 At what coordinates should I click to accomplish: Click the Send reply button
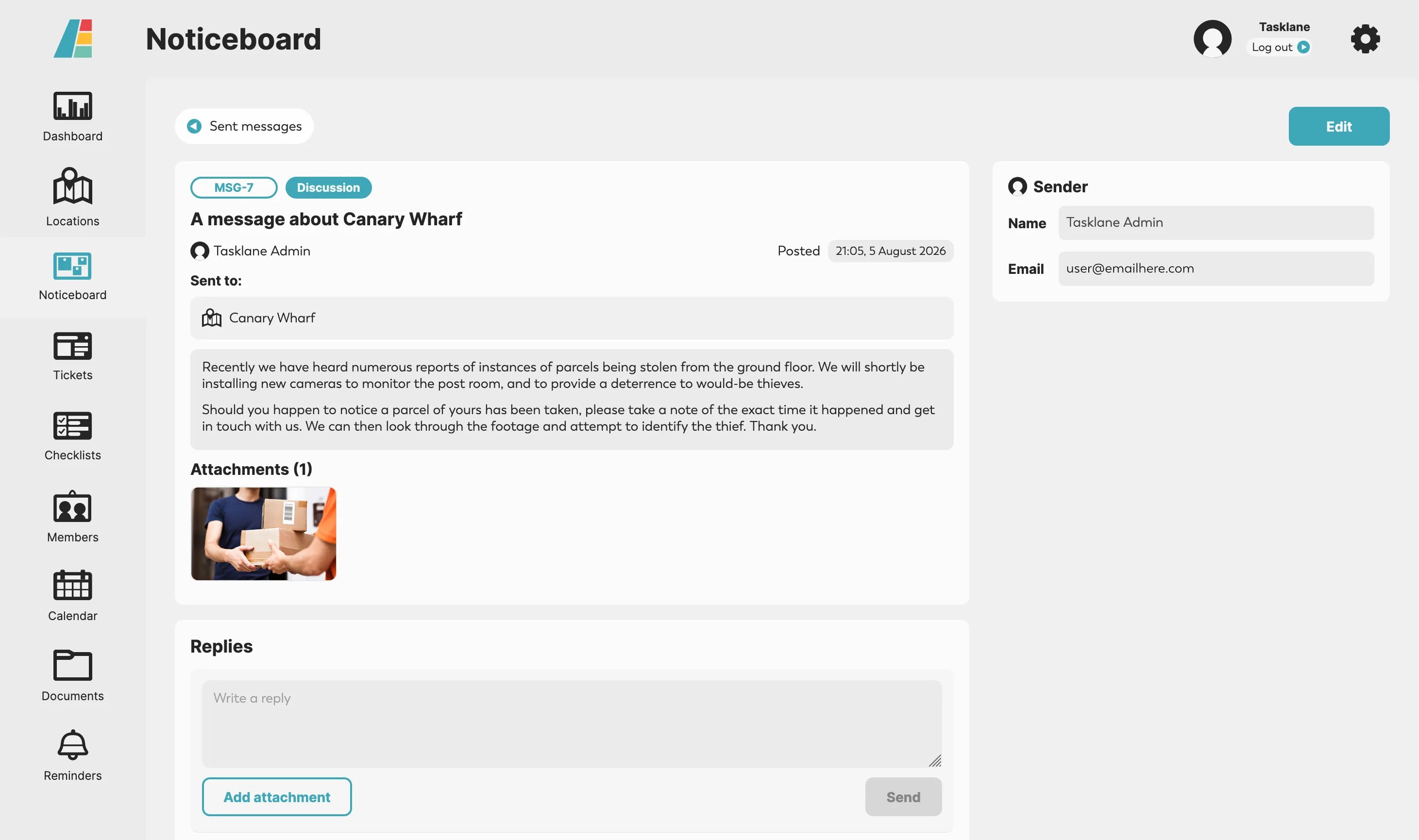point(903,797)
